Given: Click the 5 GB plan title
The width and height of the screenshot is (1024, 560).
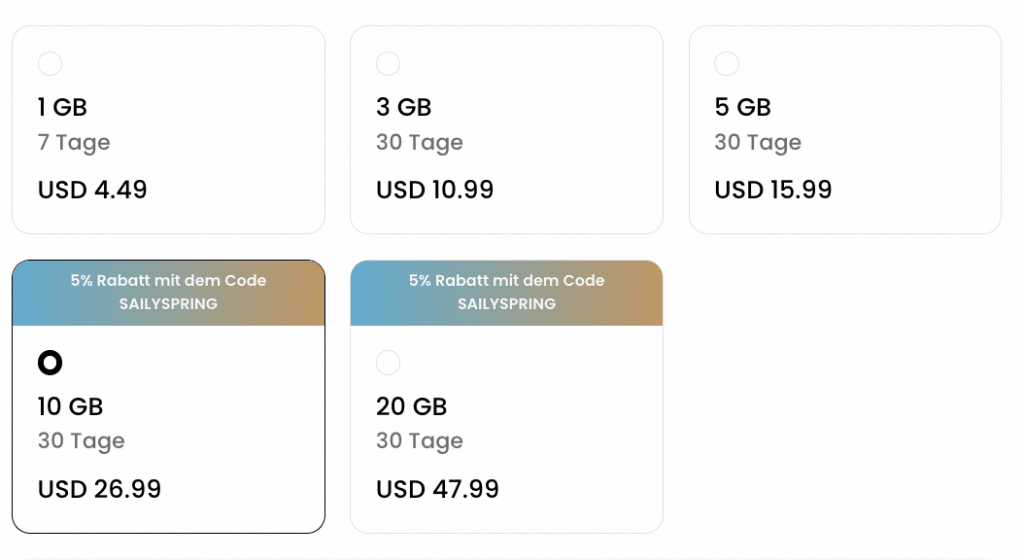Looking at the screenshot, I should (743, 107).
